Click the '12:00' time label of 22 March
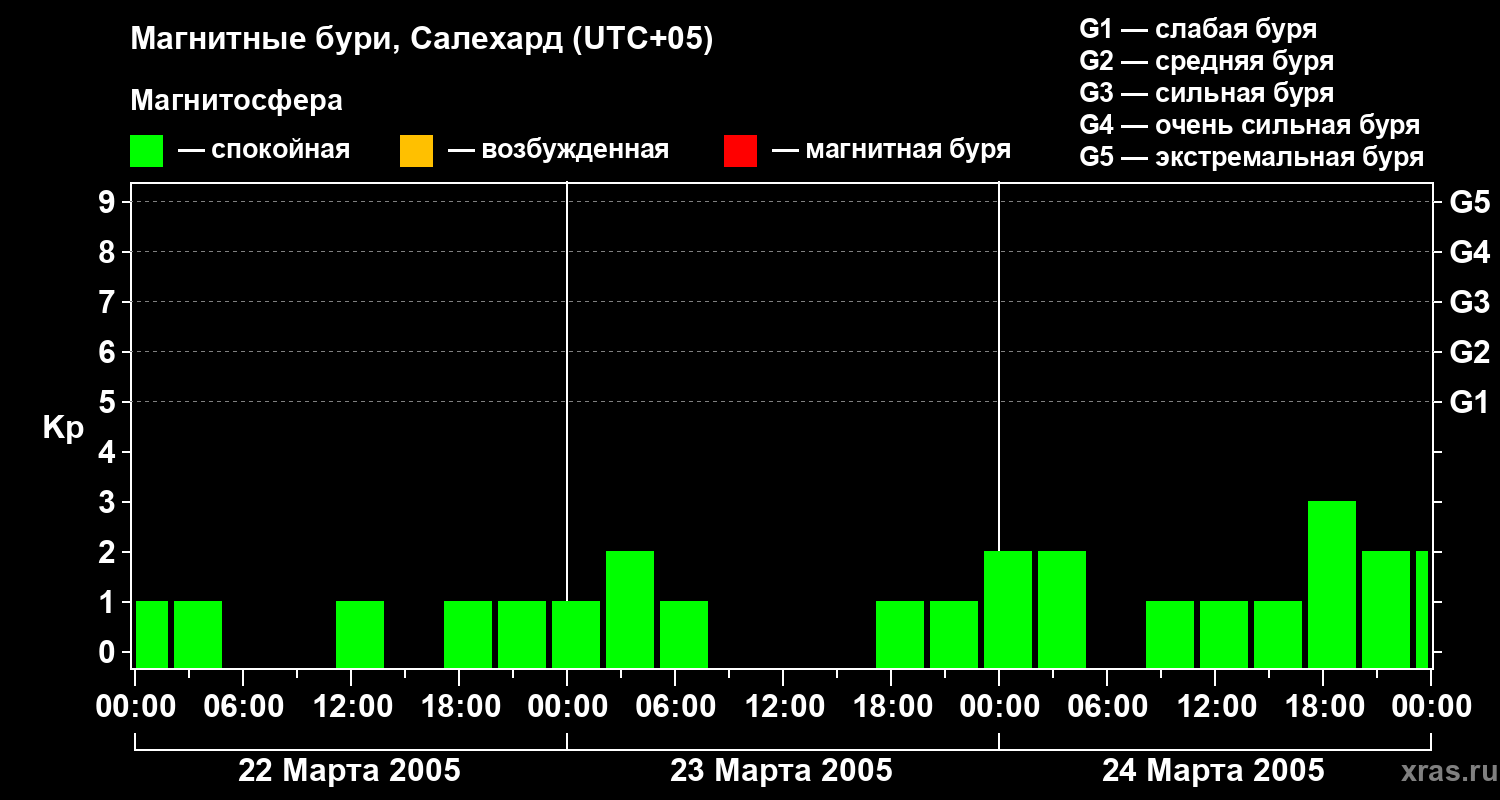 [x=351, y=707]
